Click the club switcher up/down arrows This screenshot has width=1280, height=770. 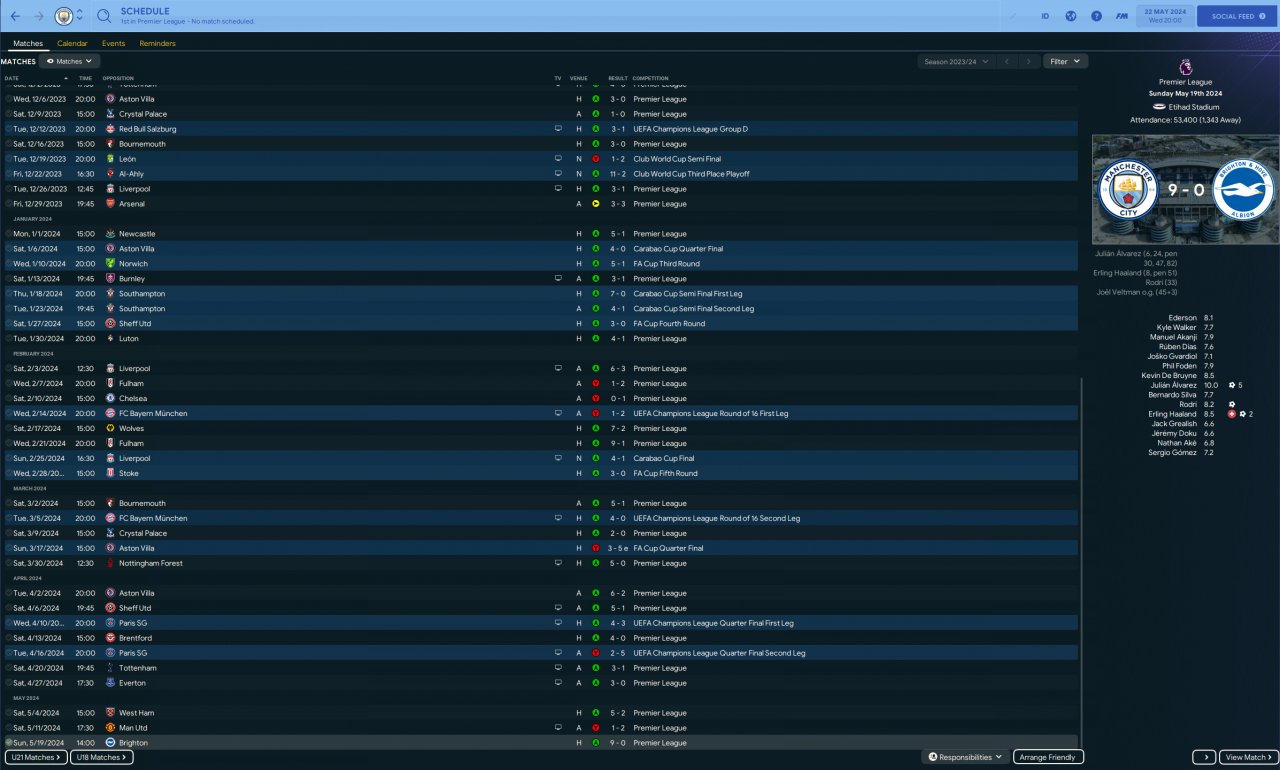[x=80, y=16]
